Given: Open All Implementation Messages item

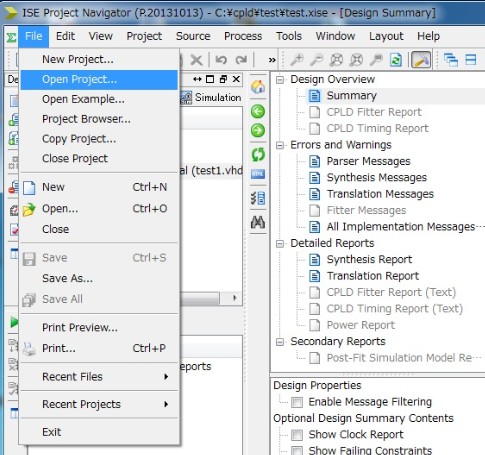Looking at the screenshot, I should [401, 227].
